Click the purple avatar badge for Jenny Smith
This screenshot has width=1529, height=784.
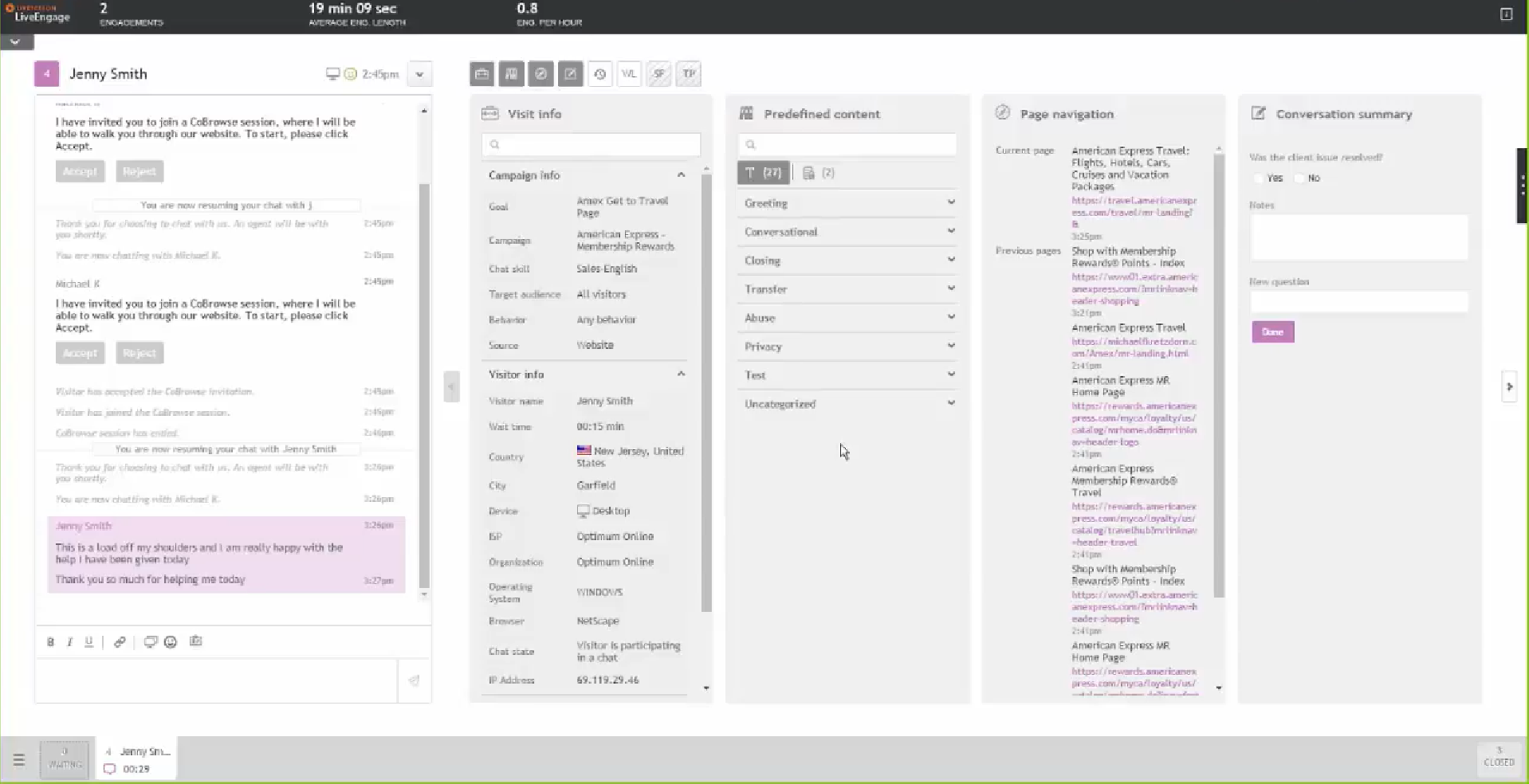click(46, 74)
